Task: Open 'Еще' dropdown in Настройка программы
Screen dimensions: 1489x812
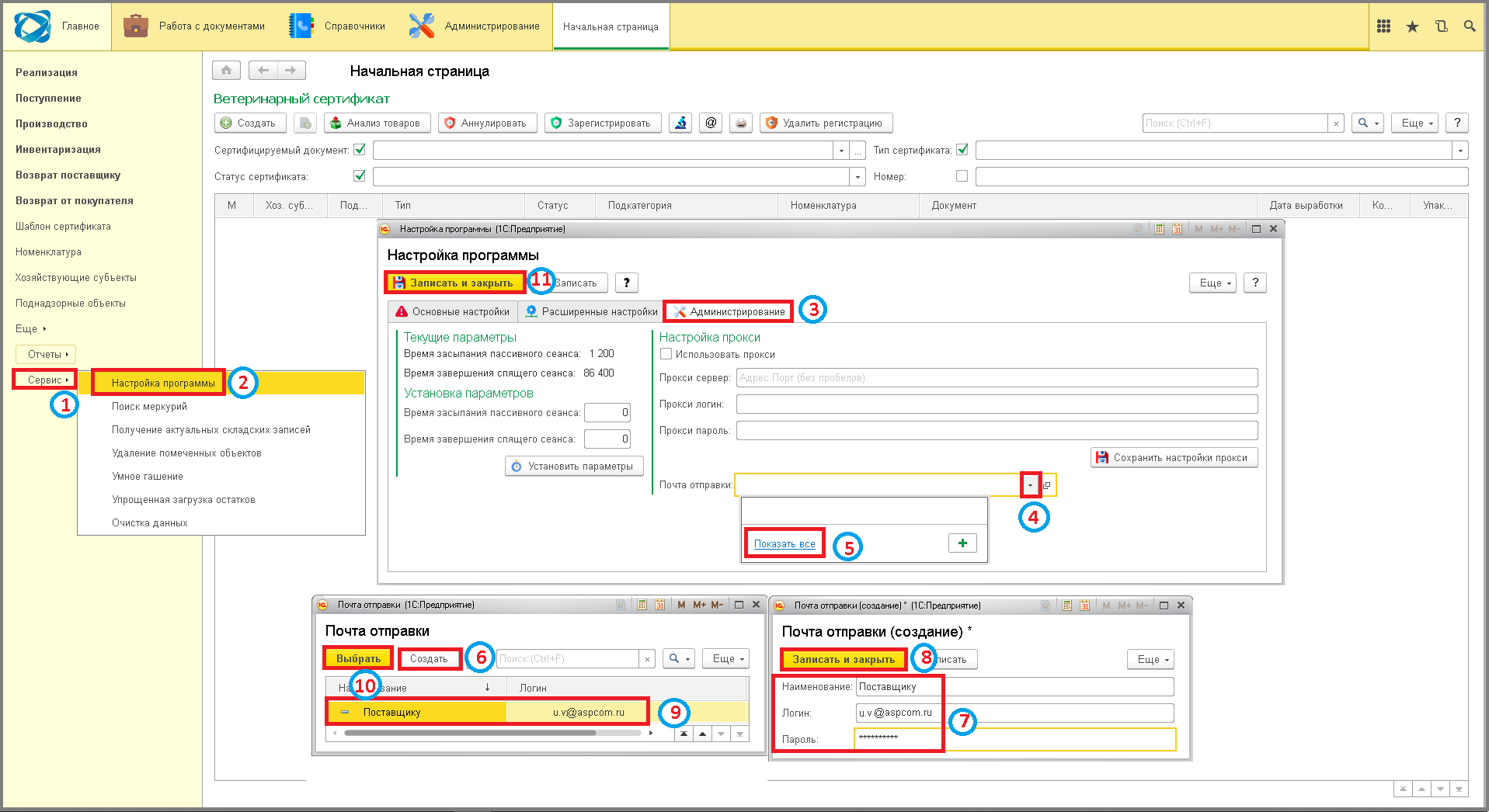Action: (1216, 283)
